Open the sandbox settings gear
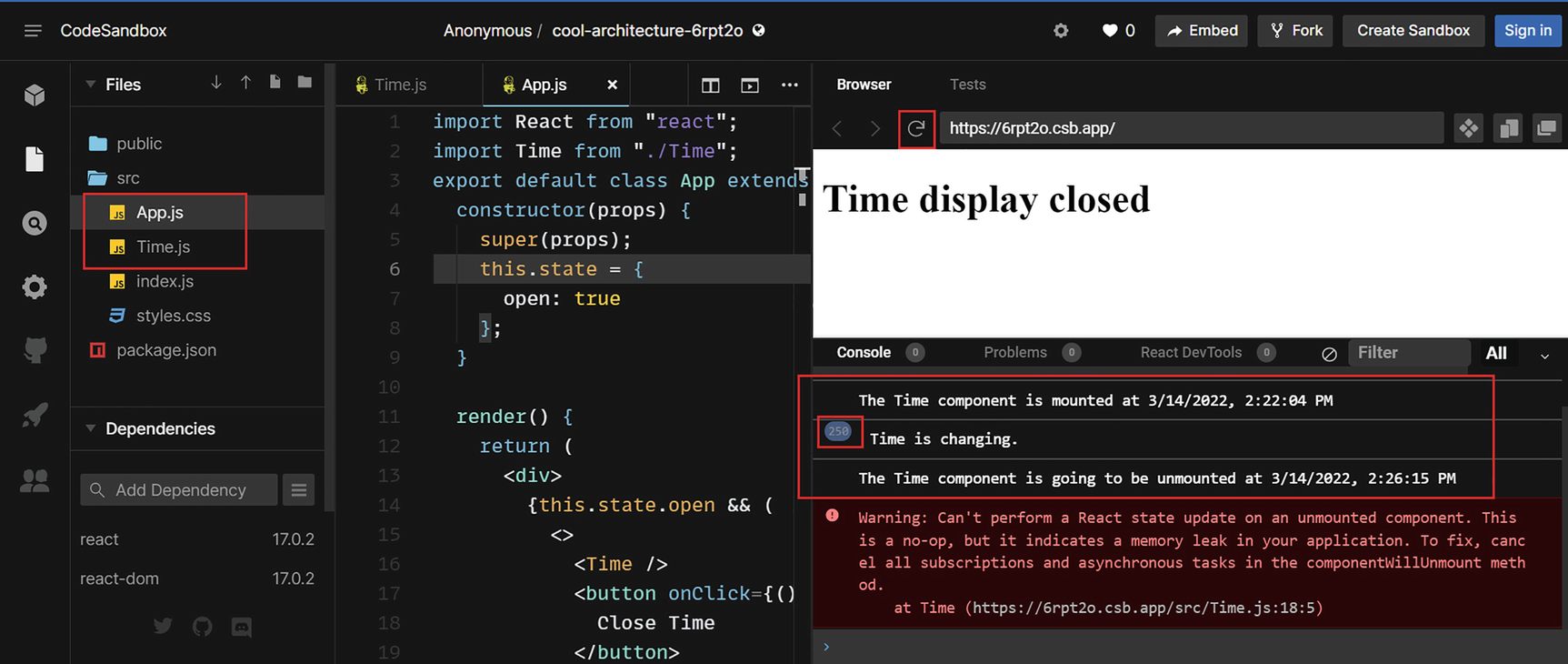This screenshot has width=1568, height=664. 1061,31
